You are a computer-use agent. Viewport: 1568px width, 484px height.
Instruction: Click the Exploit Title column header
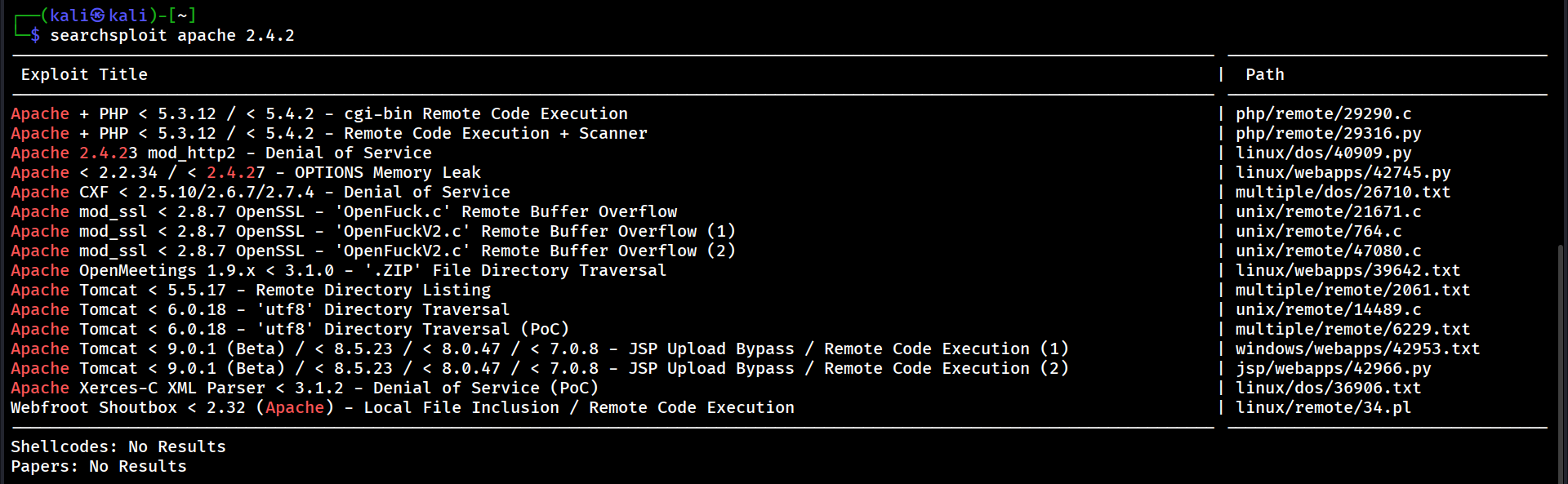(84, 75)
